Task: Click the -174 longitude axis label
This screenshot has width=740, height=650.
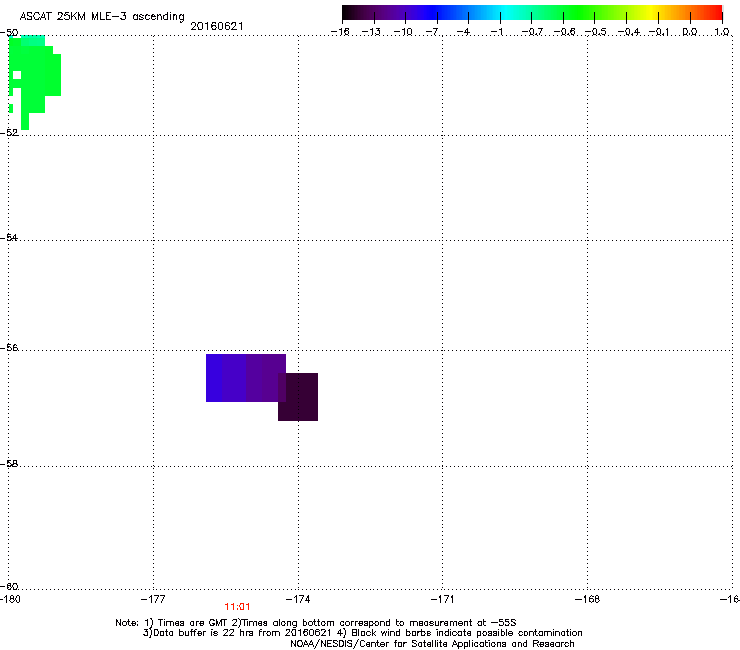Action: [298, 599]
